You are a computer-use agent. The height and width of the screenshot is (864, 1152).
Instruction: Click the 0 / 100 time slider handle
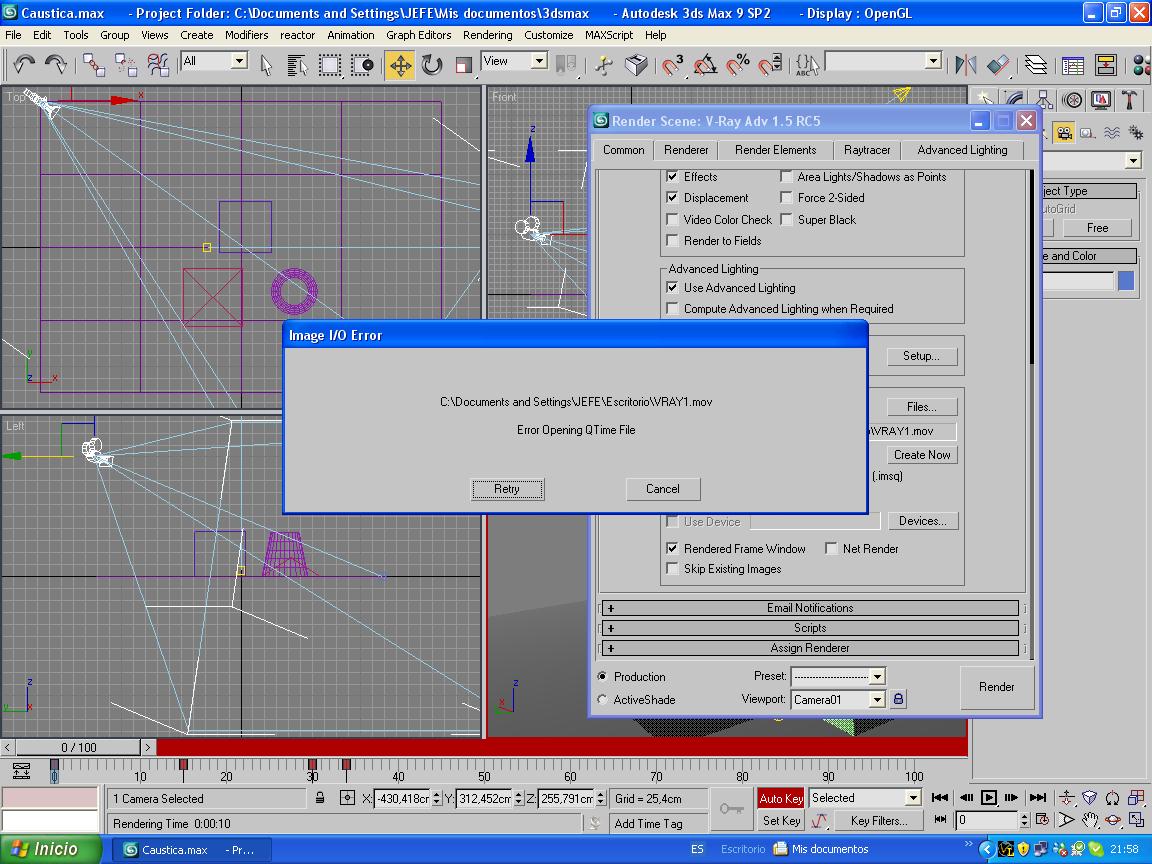[79, 747]
